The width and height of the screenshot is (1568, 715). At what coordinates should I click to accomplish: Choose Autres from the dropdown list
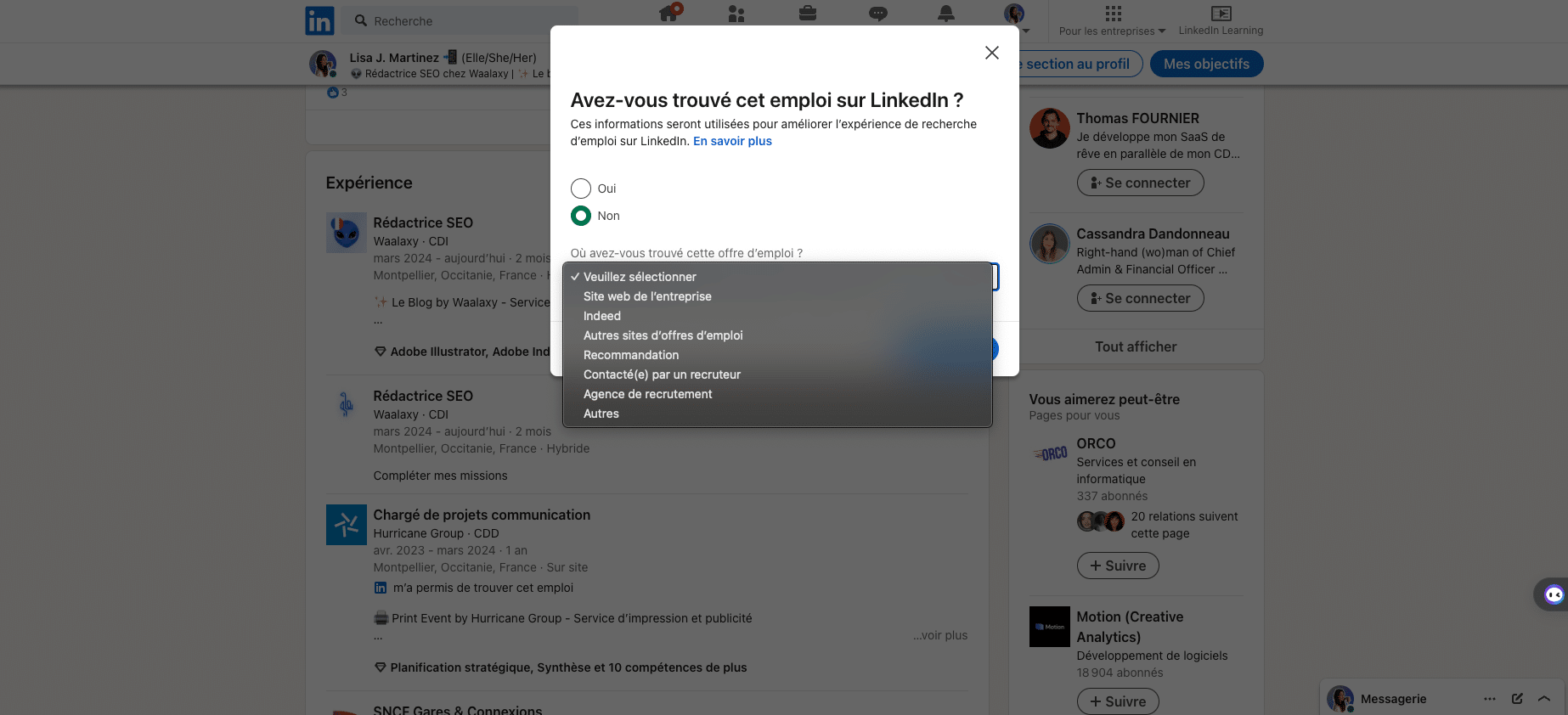(777, 414)
